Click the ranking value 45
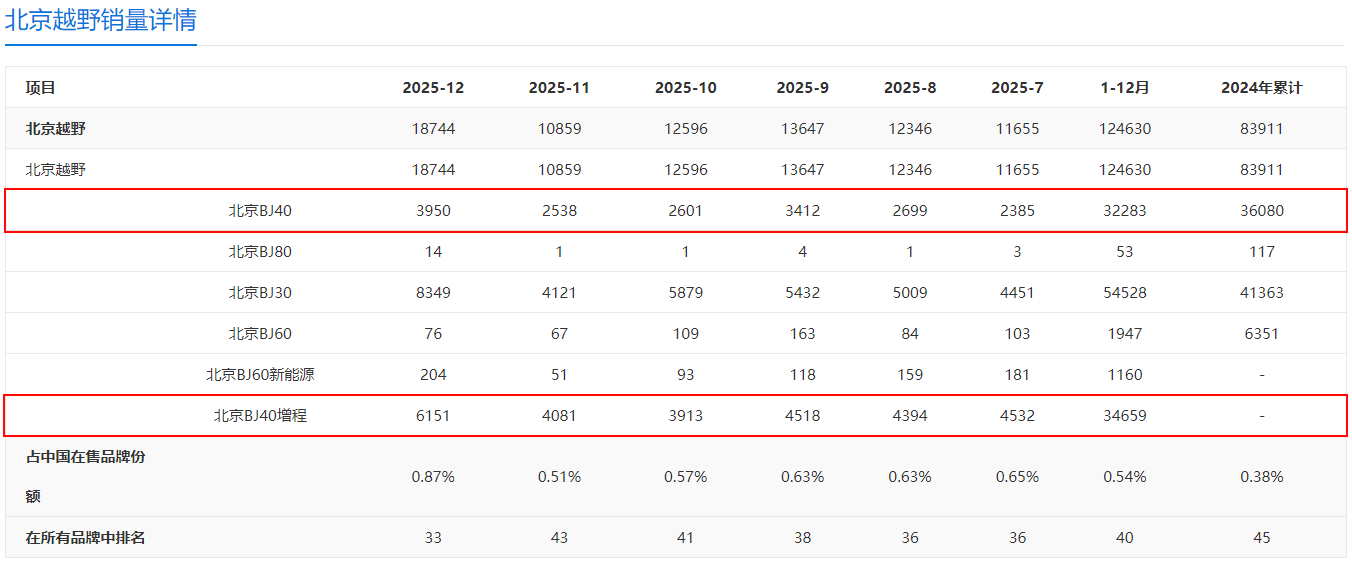 click(1261, 538)
